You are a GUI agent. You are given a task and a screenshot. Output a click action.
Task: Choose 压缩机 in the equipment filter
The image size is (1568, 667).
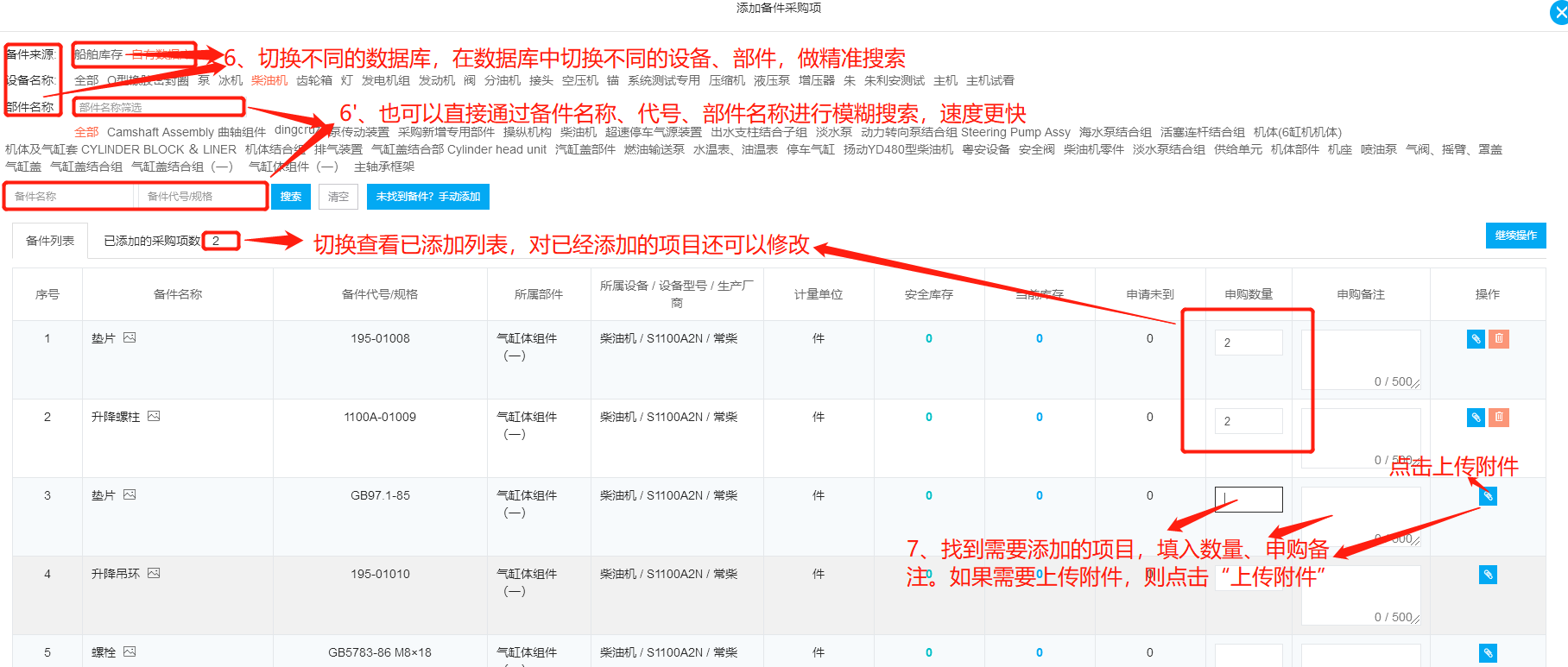click(727, 80)
